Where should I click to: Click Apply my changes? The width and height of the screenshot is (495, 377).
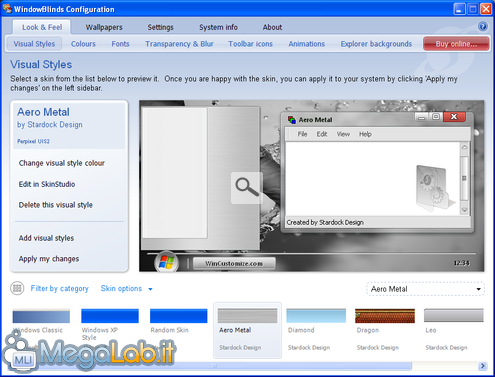coord(49,259)
